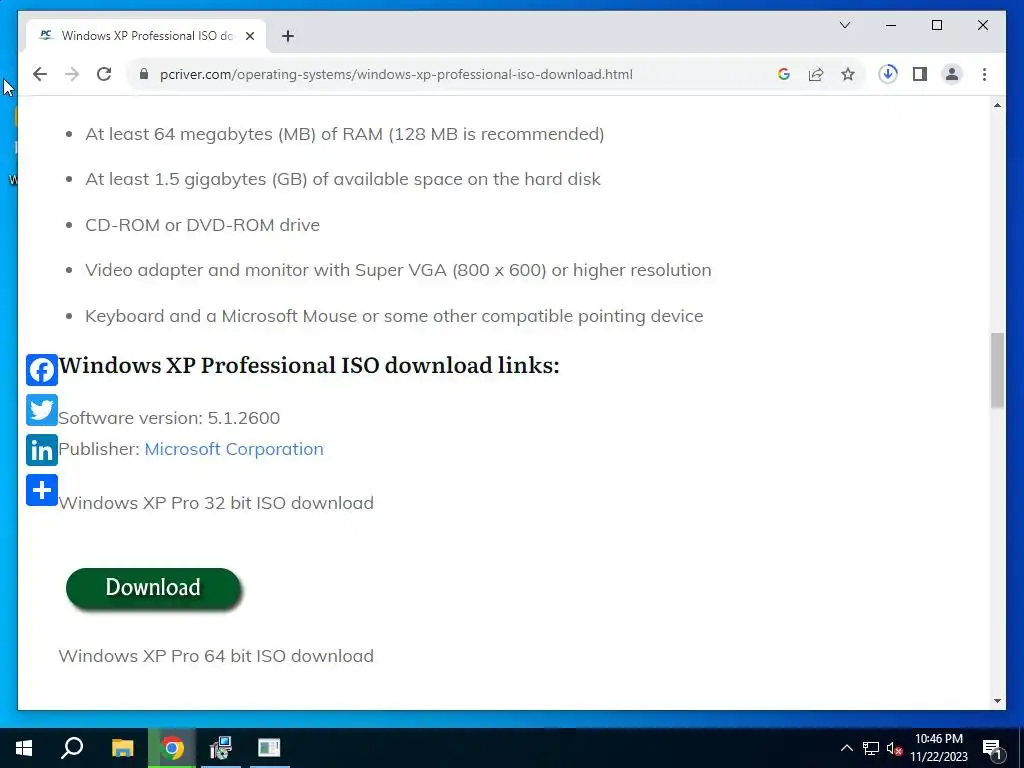The height and width of the screenshot is (768, 1024).
Task: Share on LinkedIn icon
Action: click(x=42, y=450)
